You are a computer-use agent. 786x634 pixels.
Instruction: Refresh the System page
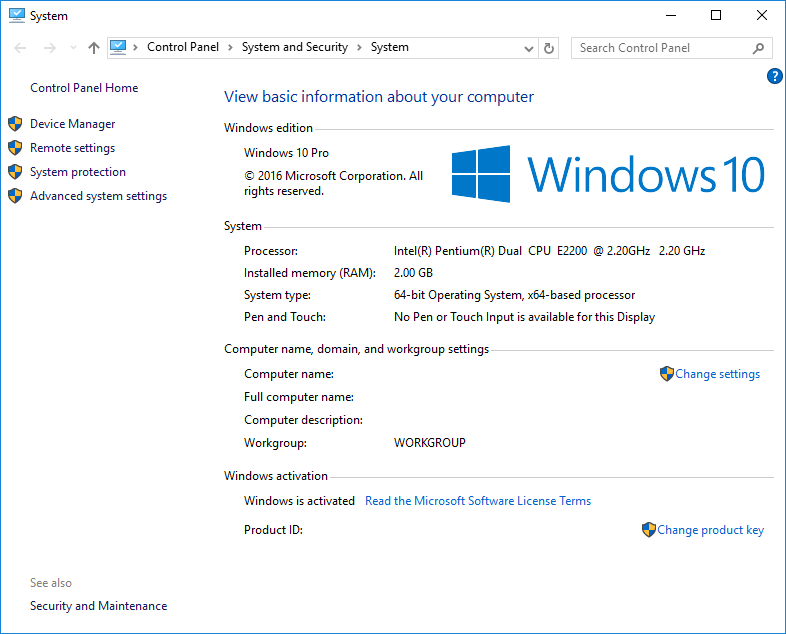pyautogui.click(x=549, y=48)
